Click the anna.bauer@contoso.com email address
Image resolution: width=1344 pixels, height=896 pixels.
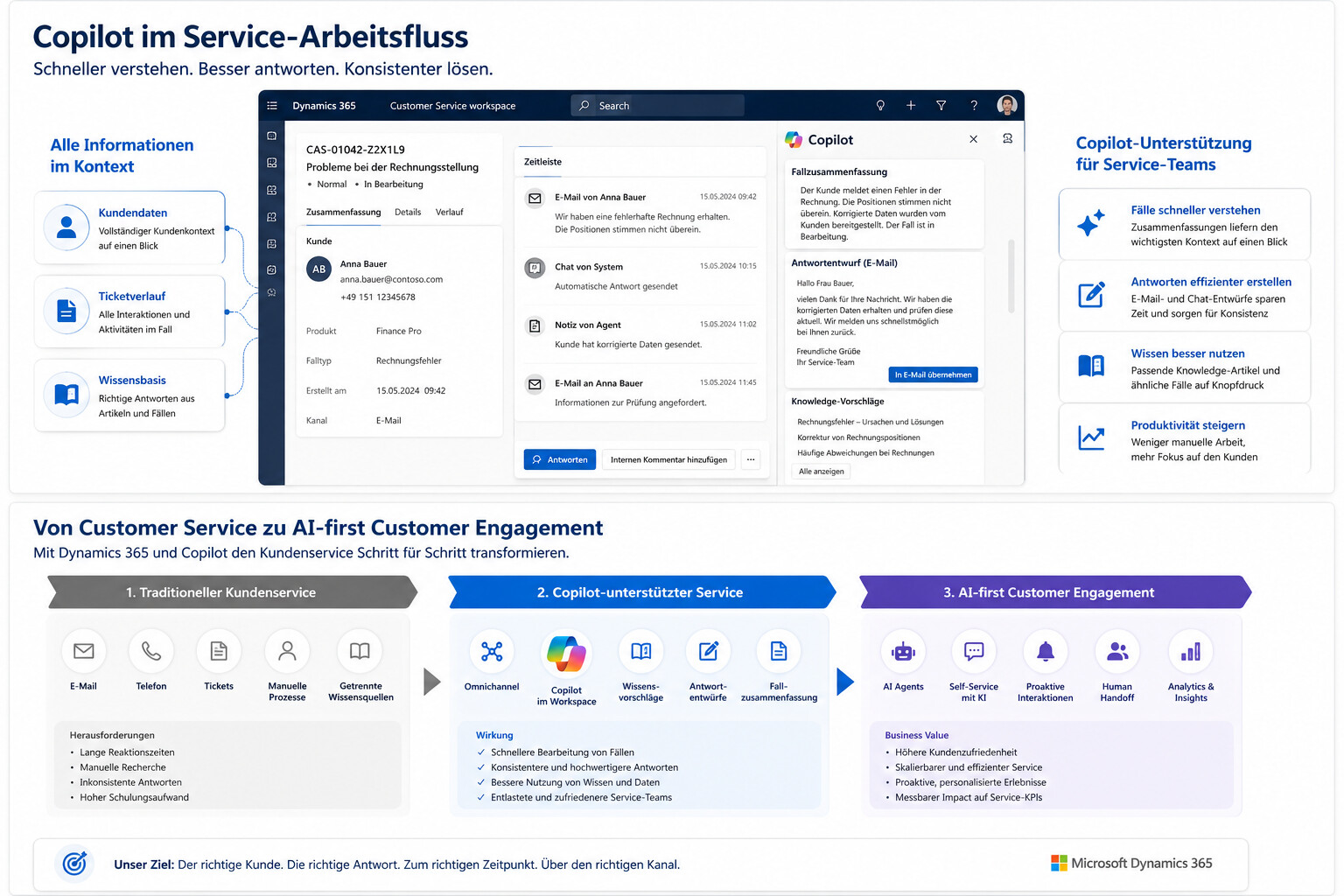(391, 280)
